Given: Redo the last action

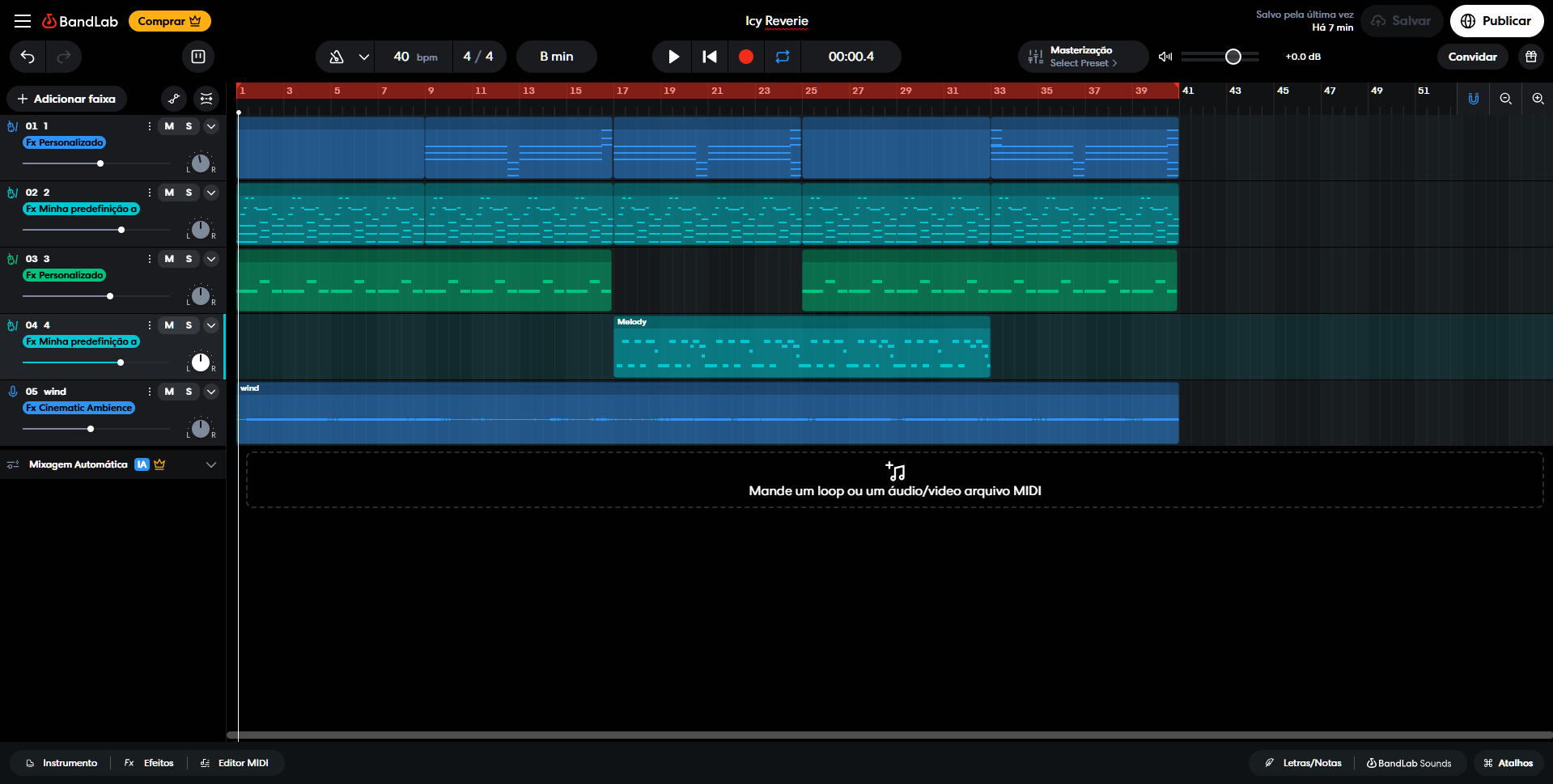Looking at the screenshot, I should pos(64,57).
